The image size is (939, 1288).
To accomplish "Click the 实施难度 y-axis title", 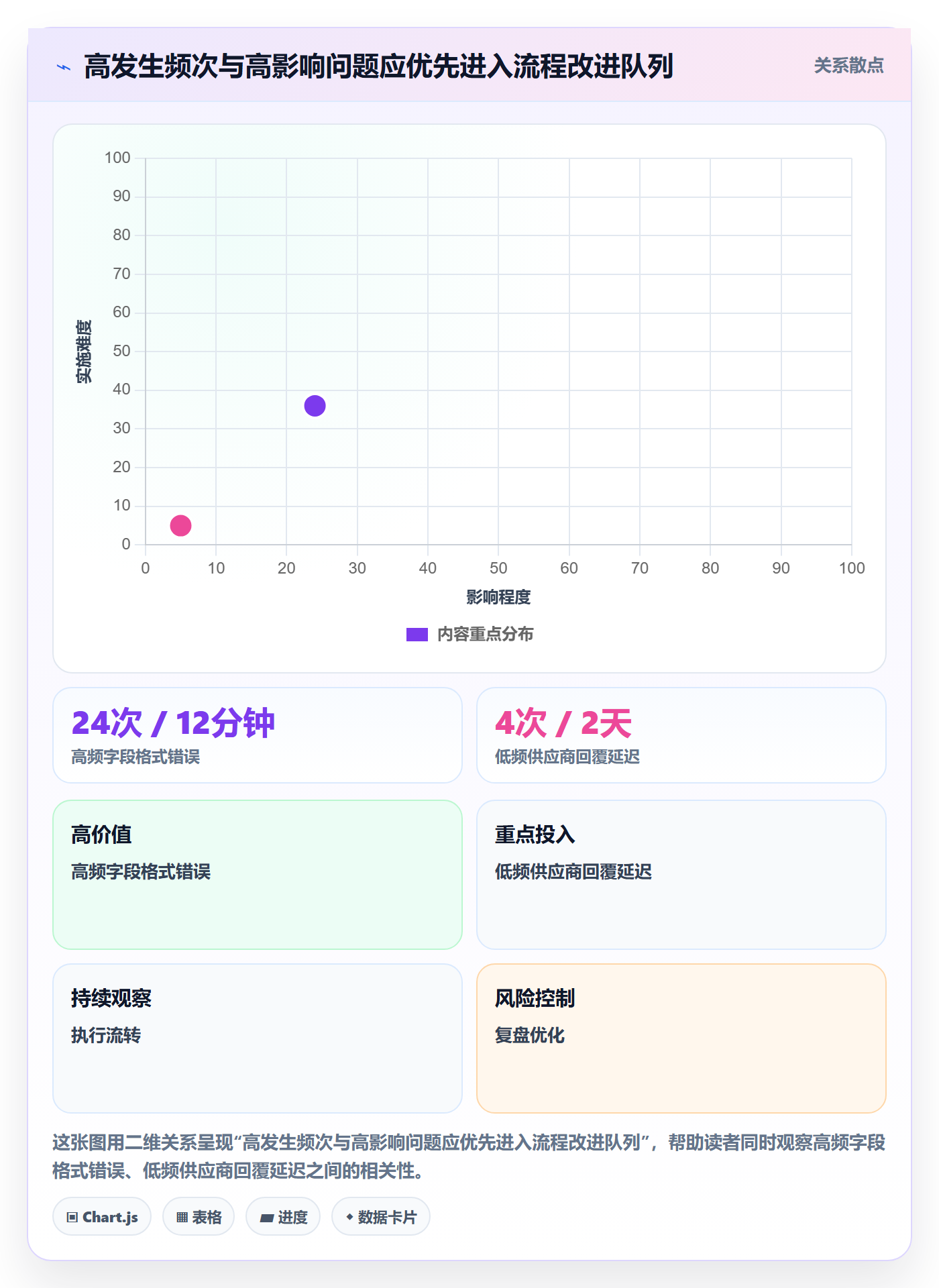I will [x=84, y=352].
